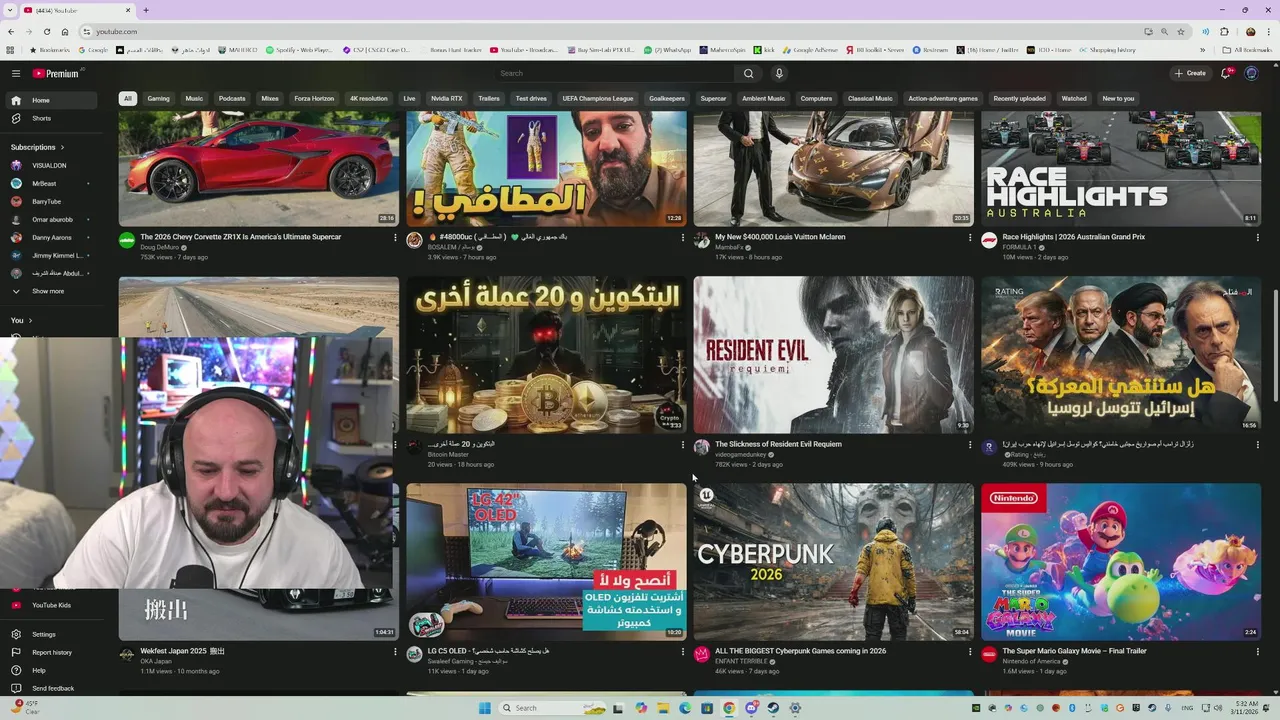This screenshot has width=1280, height=720.
Task: Click Nintendo of America channel avatar
Action: pyautogui.click(x=989, y=654)
